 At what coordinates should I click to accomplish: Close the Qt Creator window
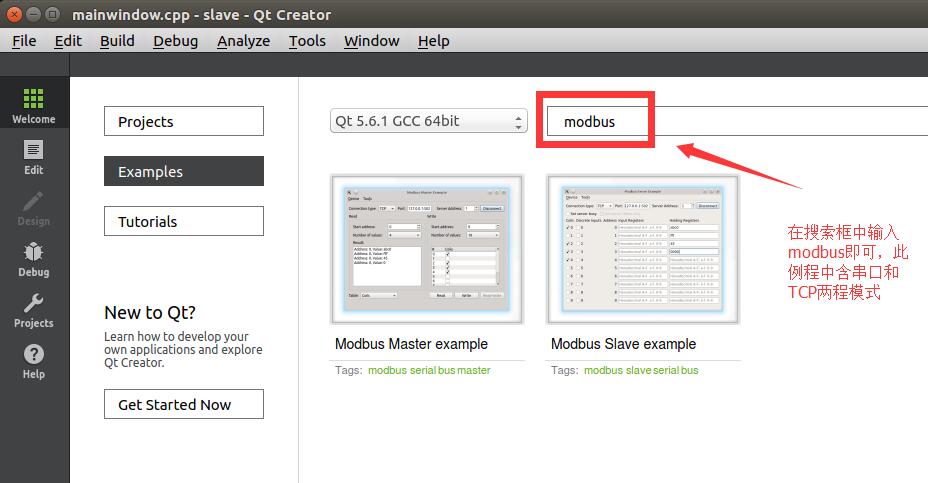pyautogui.click(x=14, y=14)
